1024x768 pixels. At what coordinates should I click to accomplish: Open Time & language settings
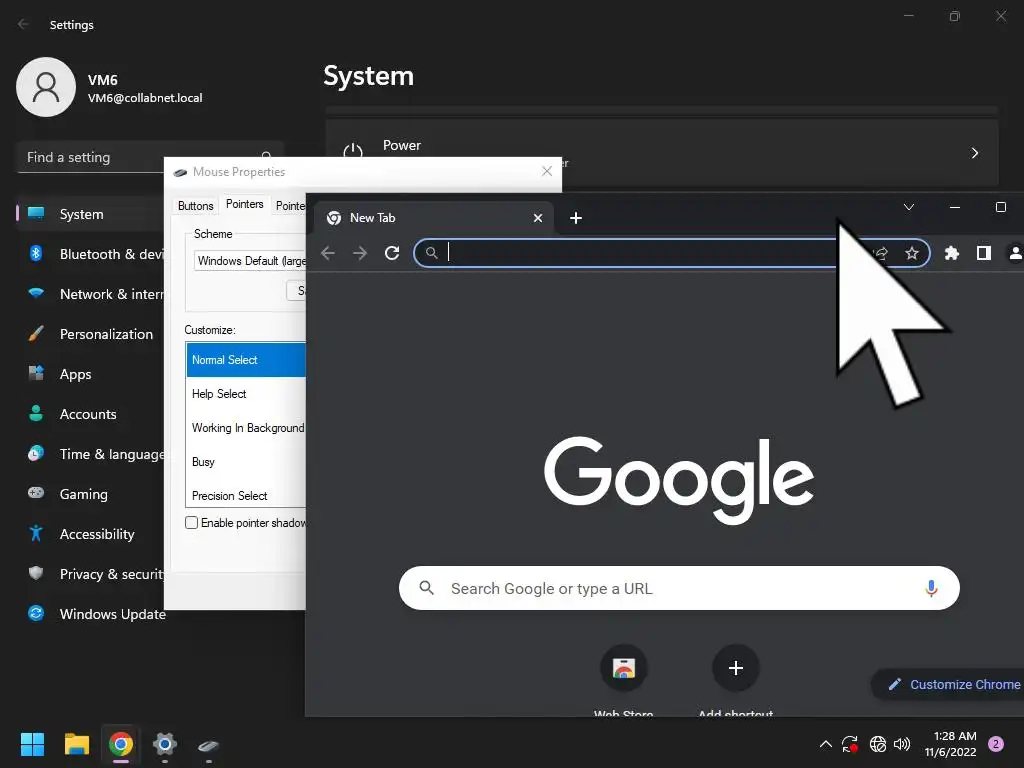pos(90,454)
